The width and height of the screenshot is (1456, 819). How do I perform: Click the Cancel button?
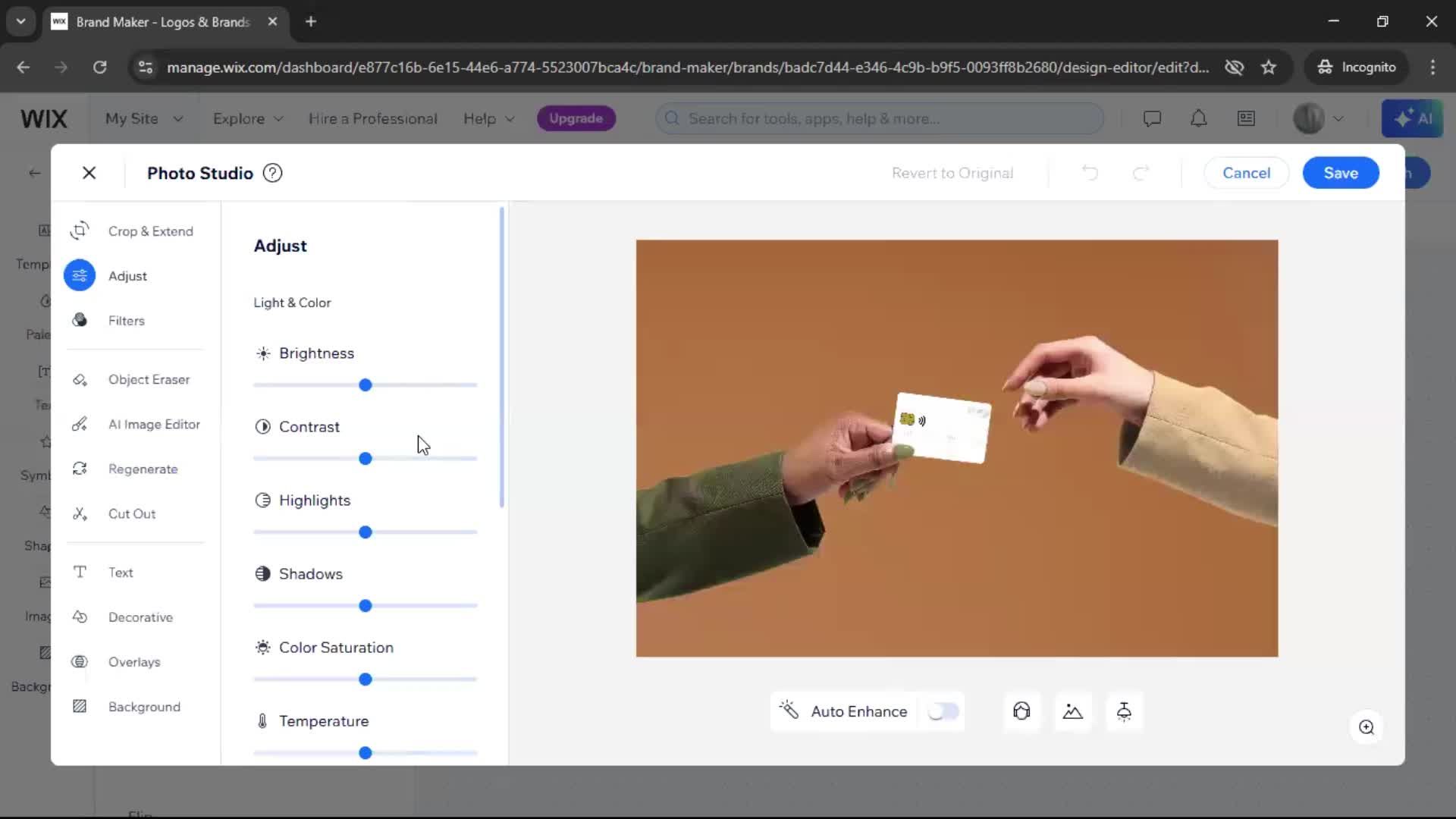coord(1246,173)
